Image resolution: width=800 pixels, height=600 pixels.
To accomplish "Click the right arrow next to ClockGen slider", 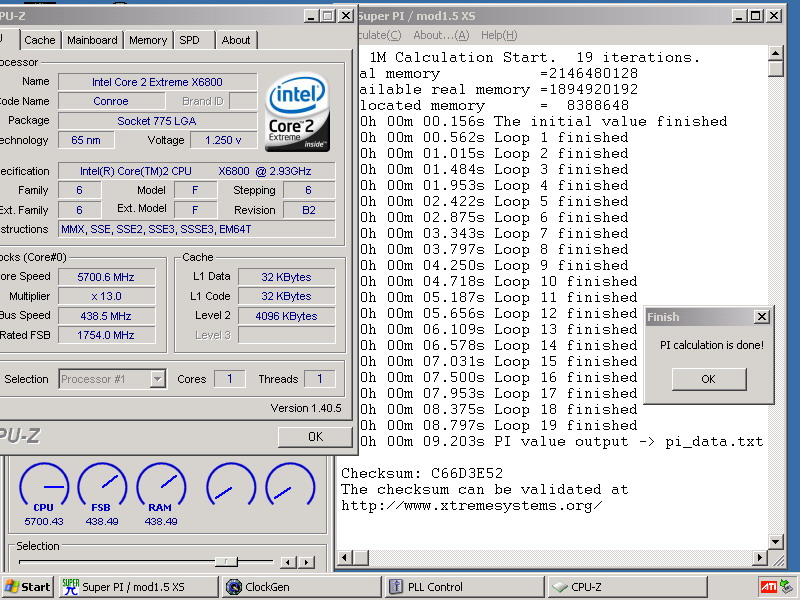I will pyautogui.click(x=306, y=562).
